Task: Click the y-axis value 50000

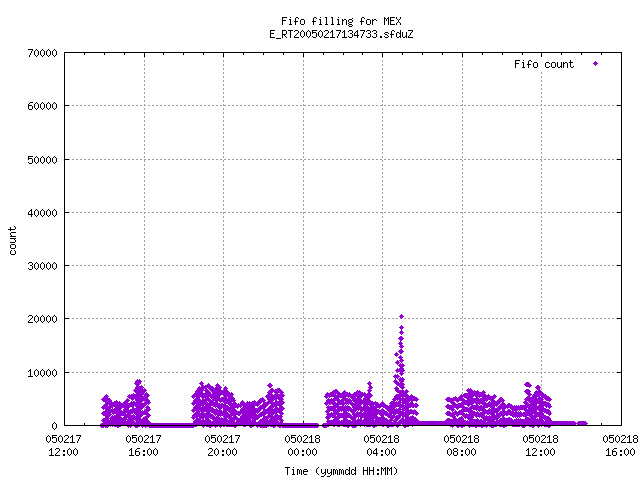Action: click(x=42, y=160)
